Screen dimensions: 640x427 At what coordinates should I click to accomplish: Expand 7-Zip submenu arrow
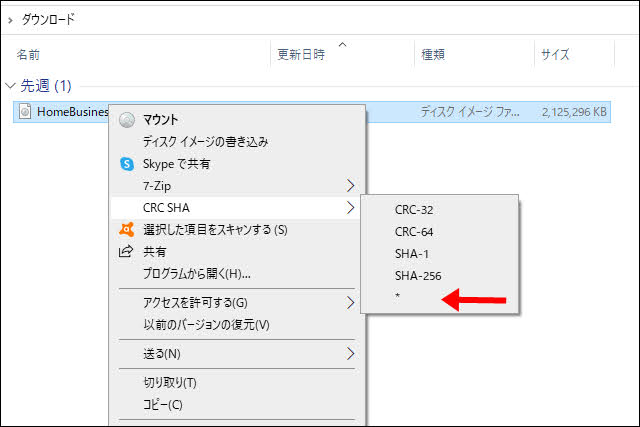(x=350, y=186)
